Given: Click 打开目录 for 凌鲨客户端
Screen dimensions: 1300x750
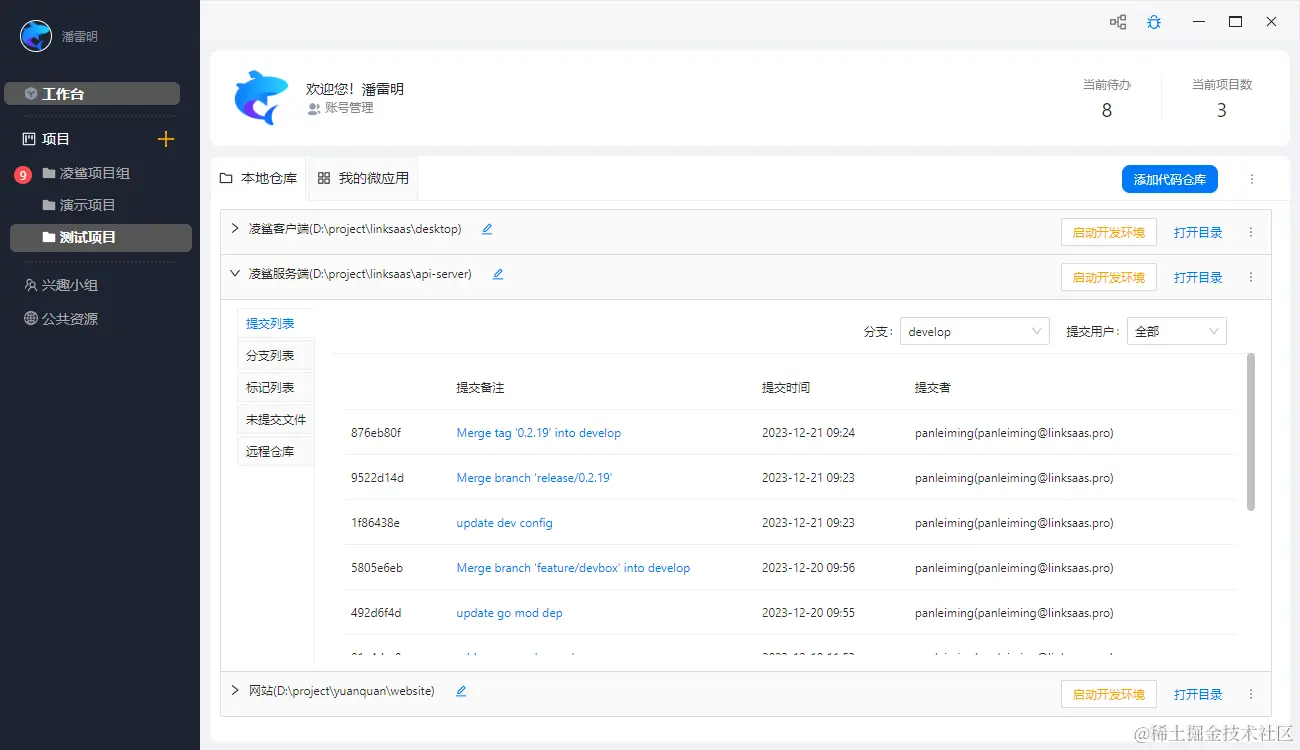Looking at the screenshot, I should click(x=1198, y=232).
